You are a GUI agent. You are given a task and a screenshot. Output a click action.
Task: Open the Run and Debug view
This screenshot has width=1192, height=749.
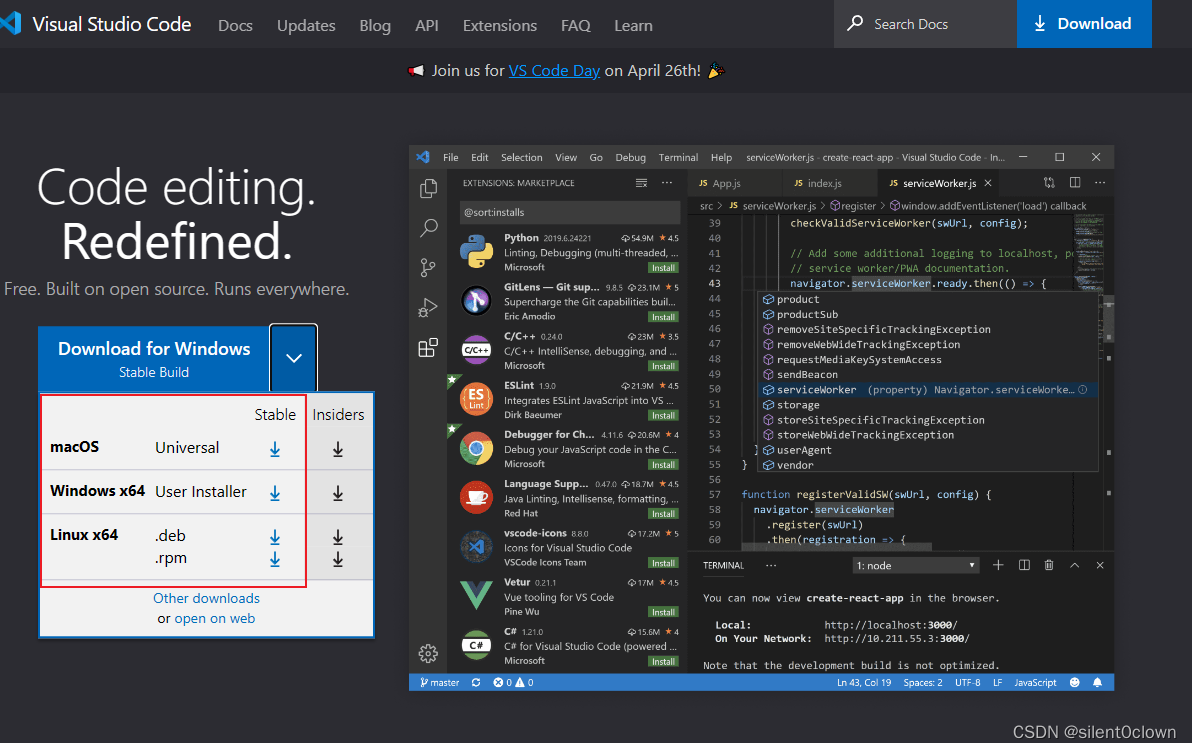(x=428, y=307)
